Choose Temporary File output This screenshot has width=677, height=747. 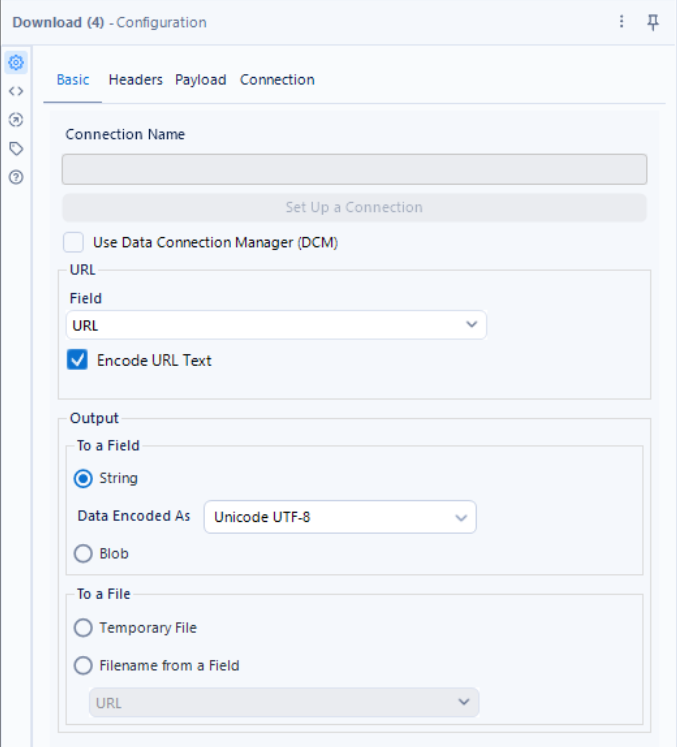point(84,628)
